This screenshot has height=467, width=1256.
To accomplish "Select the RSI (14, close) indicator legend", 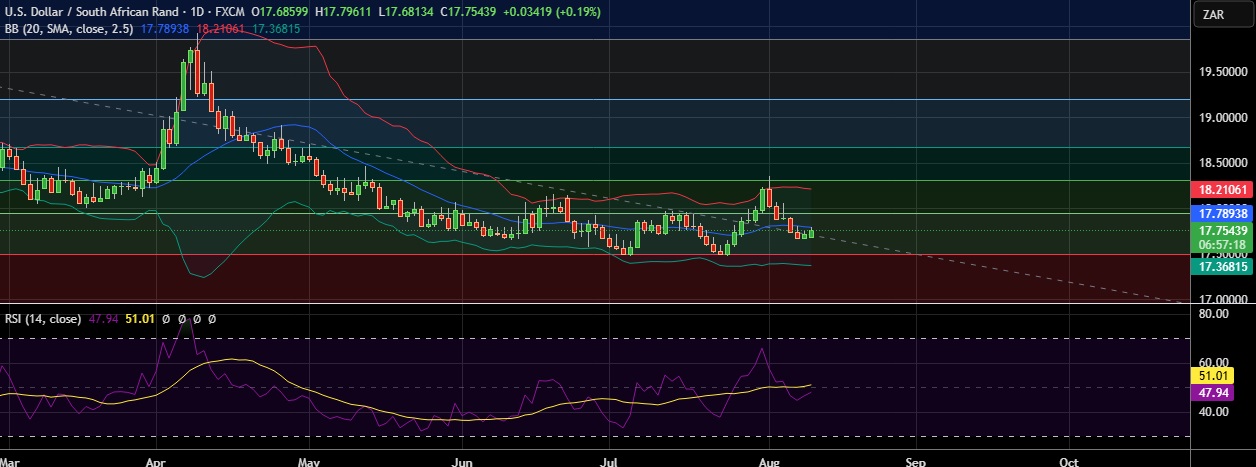I will [x=42, y=319].
